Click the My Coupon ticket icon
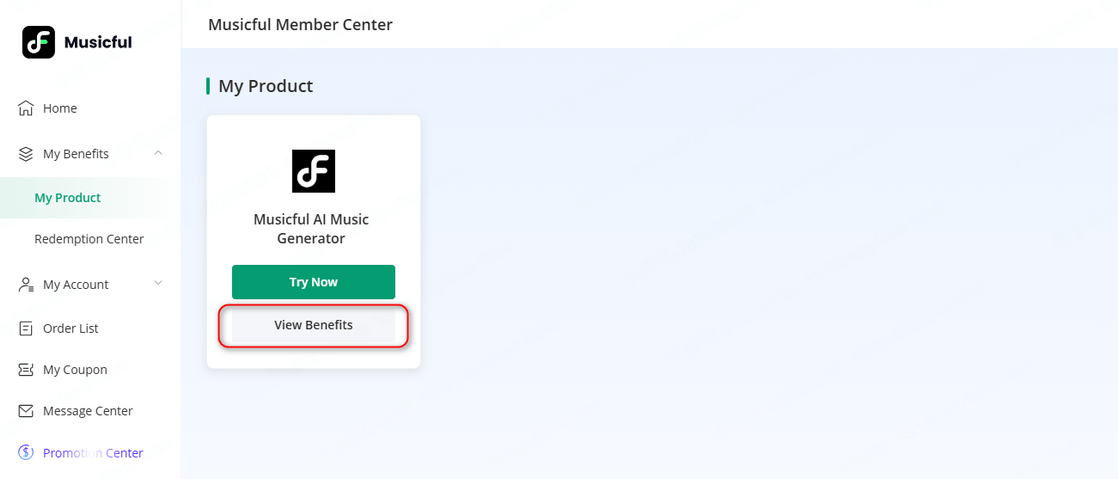This screenshot has width=1118, height=479. click(26, 370)
